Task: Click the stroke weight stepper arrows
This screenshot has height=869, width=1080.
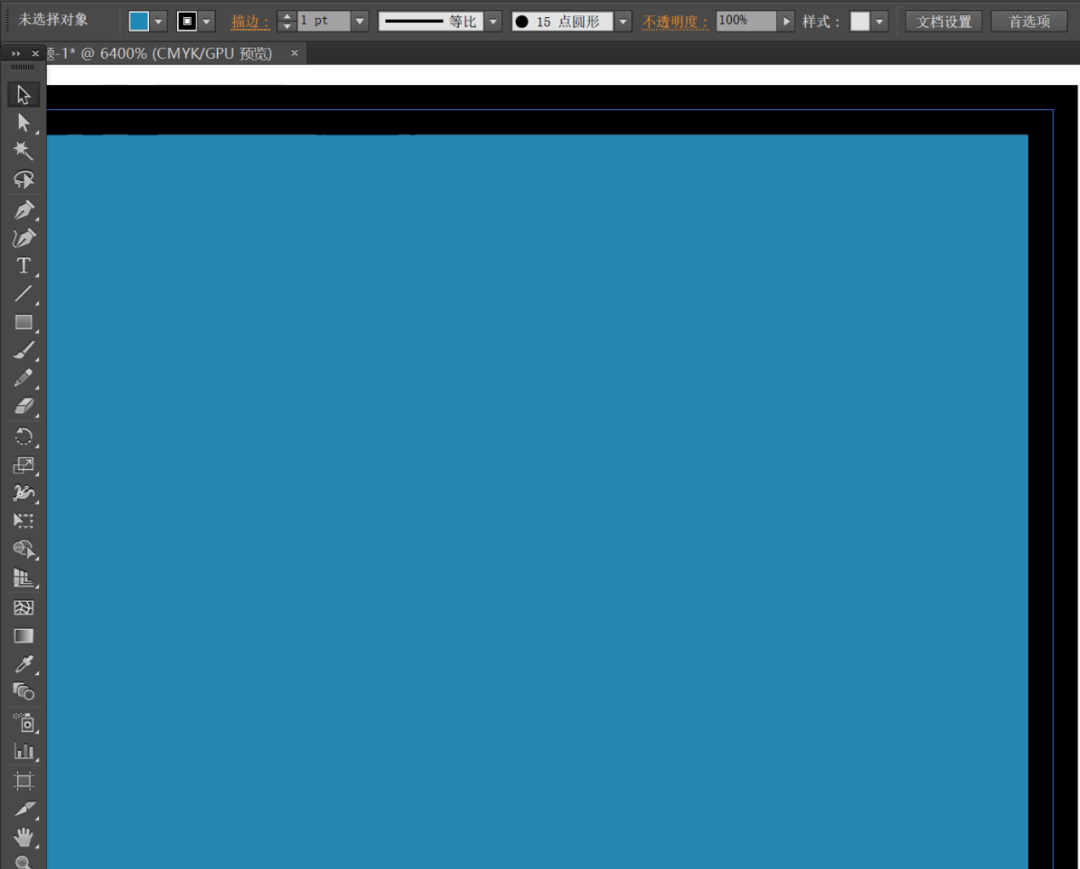Action: coord(287,21)
